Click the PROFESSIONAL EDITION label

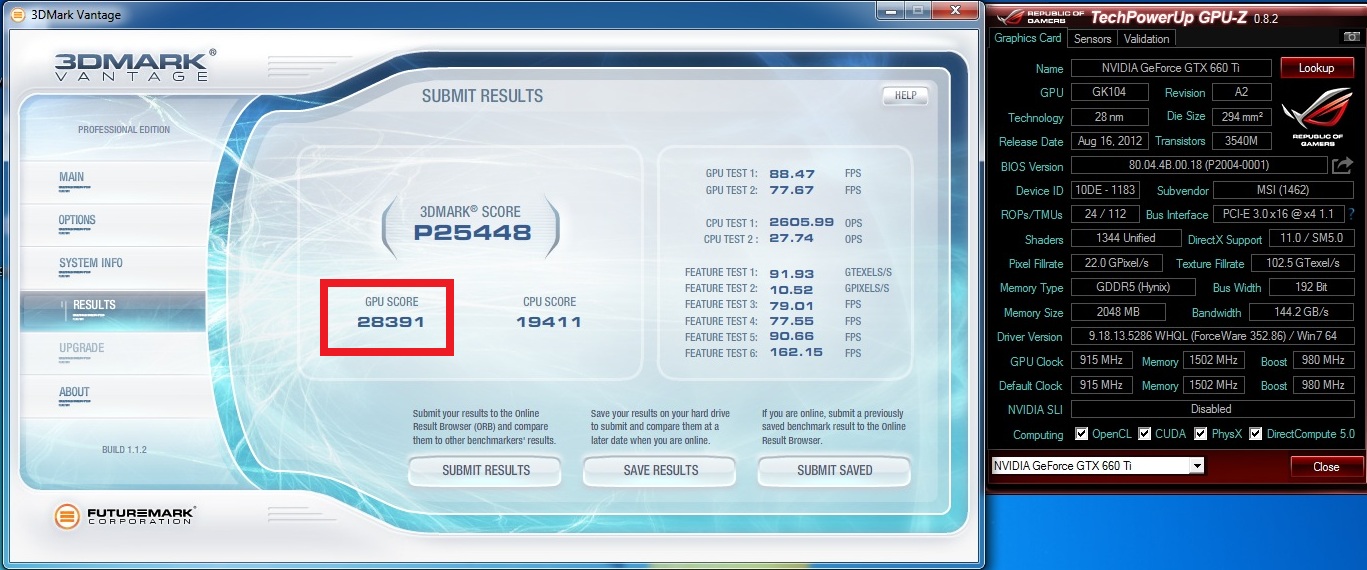click(x=124, y=130)
